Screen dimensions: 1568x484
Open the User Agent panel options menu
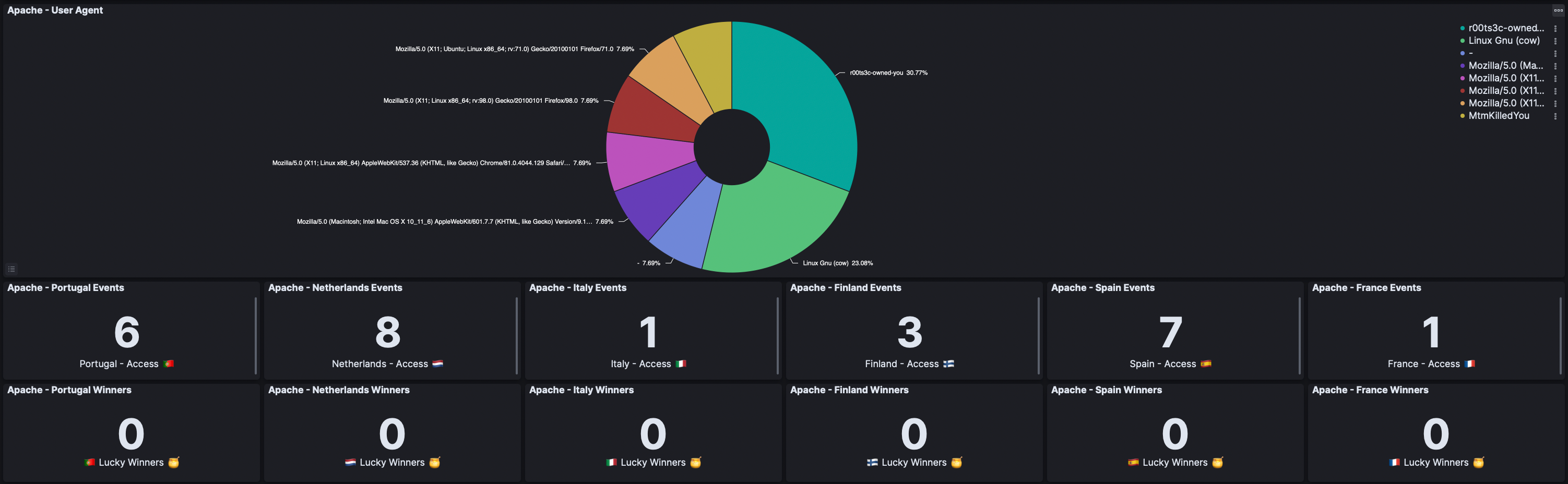(x=1558, y=10)
